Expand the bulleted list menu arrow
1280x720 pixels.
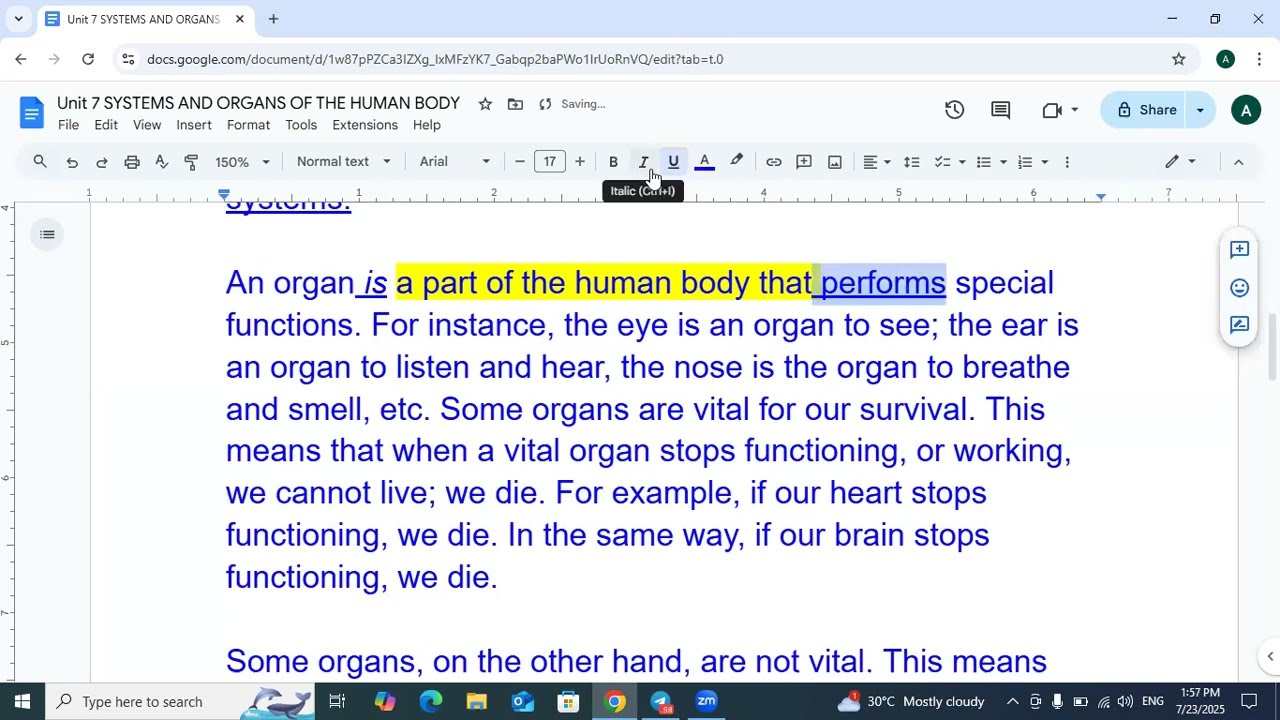1003,162
